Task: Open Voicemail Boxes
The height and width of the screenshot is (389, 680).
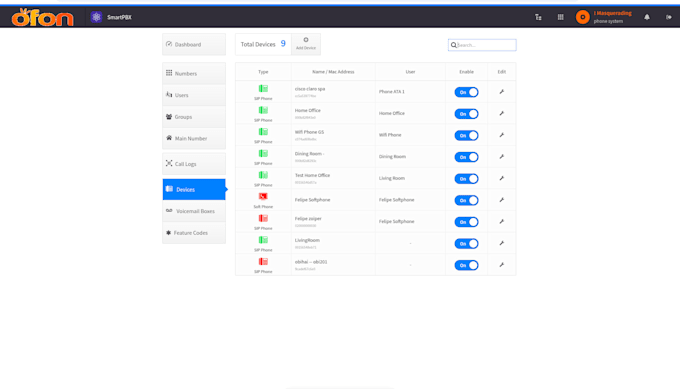Action: (194, 211)
